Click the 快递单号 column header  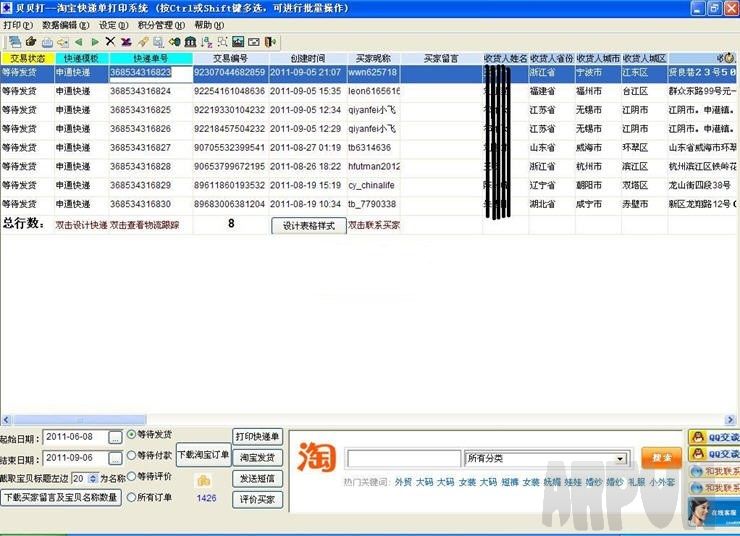click(151, 59)
